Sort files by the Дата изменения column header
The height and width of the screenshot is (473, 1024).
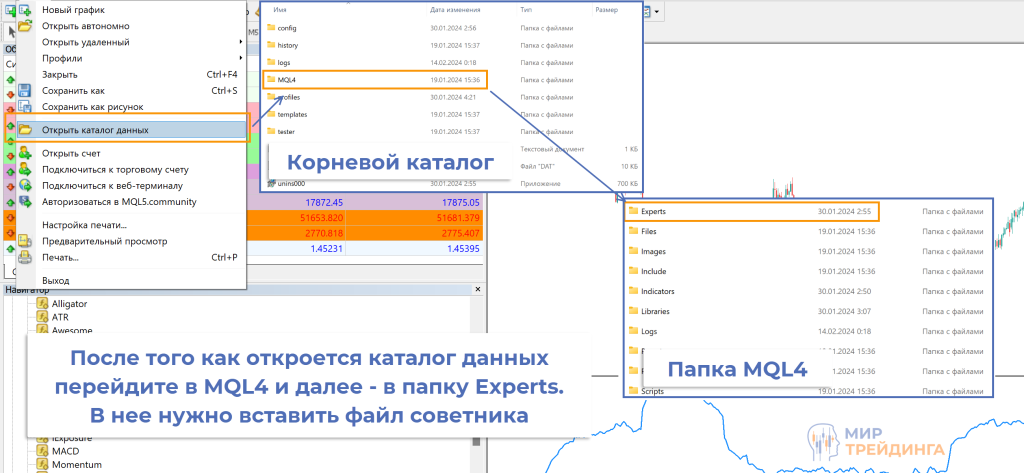coord(452,9)
